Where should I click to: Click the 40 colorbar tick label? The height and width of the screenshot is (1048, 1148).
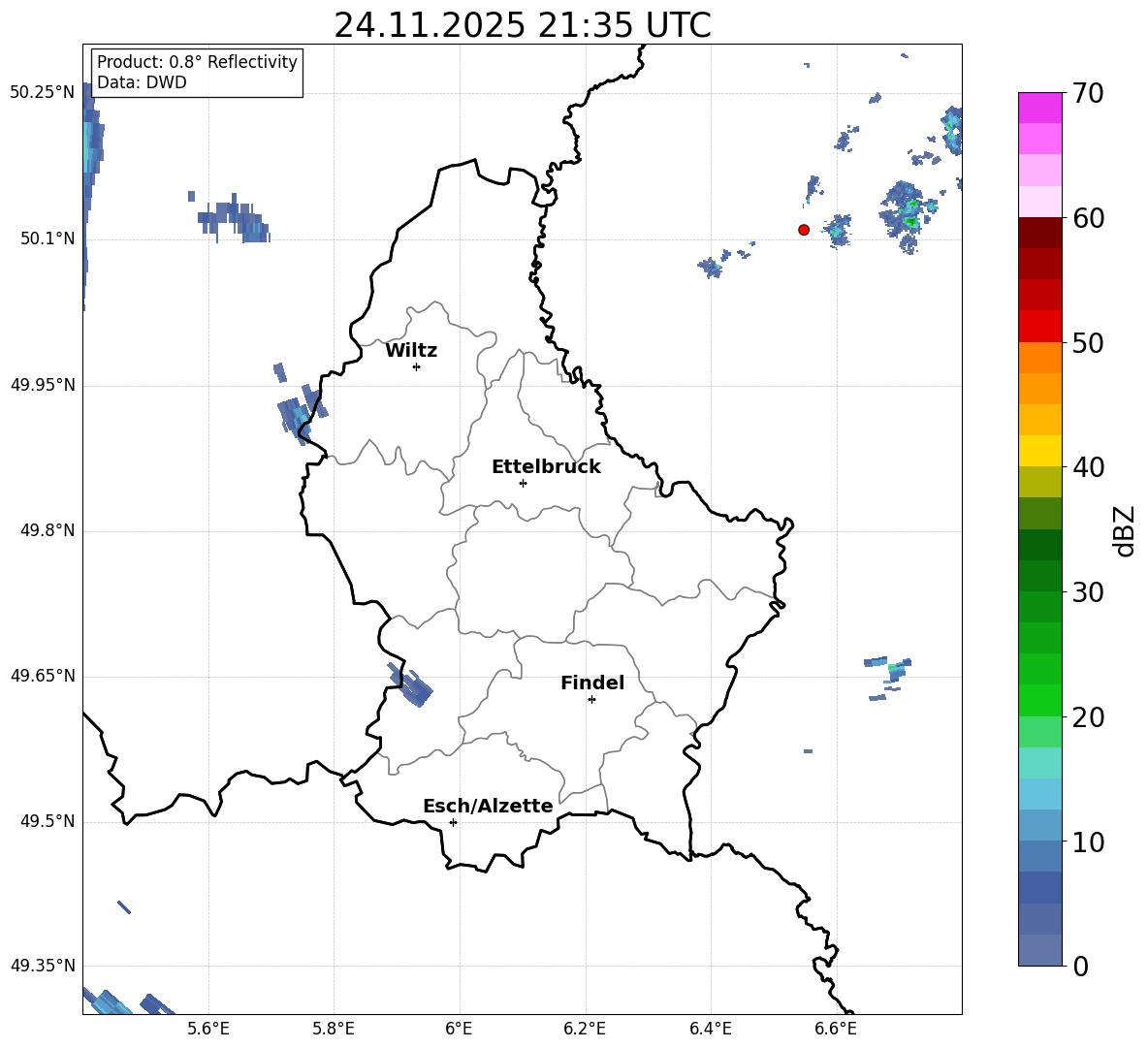(1088, 467)
